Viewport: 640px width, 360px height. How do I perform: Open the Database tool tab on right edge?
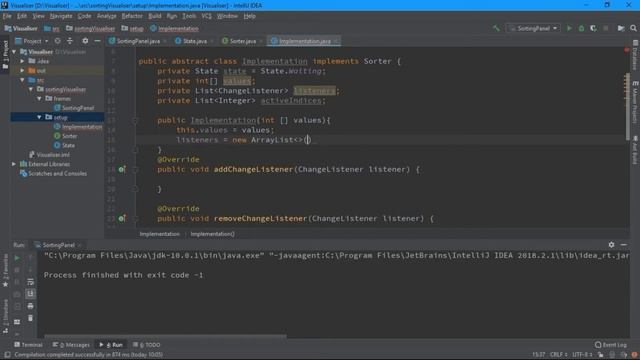point(635,55)
